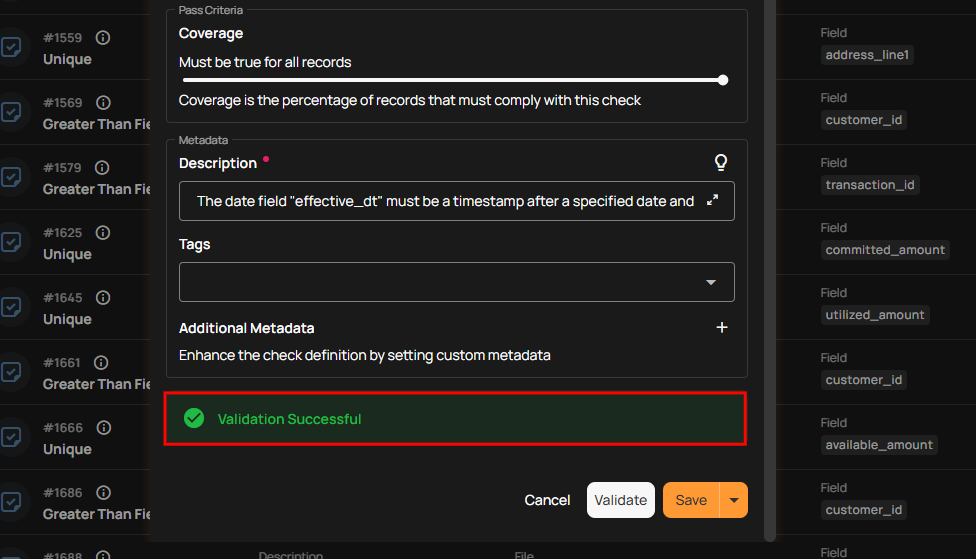The width and height of the screenshot is (976, 559).
Task: Click the address_line1 field tag
Action: click(867, 55)
